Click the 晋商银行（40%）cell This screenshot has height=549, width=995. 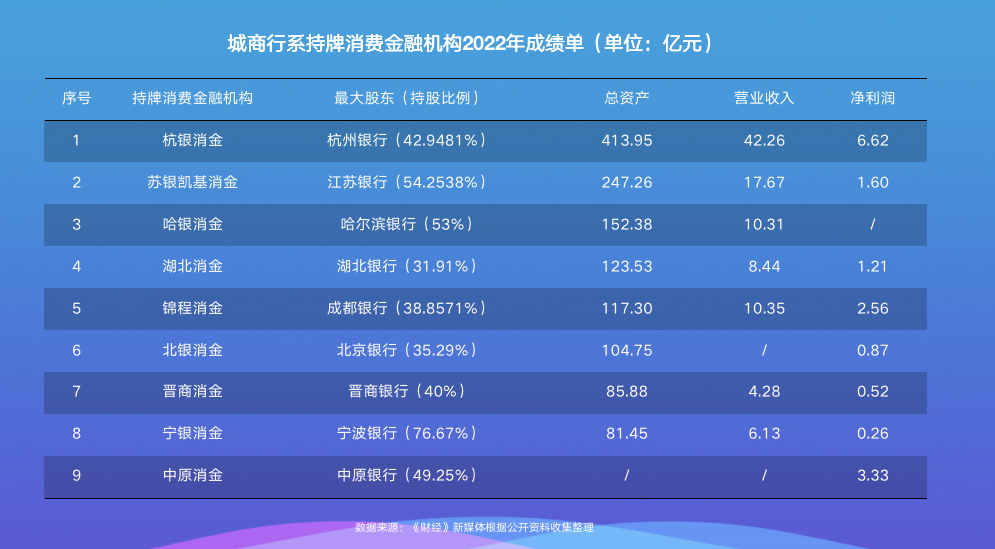coord(407,391)
